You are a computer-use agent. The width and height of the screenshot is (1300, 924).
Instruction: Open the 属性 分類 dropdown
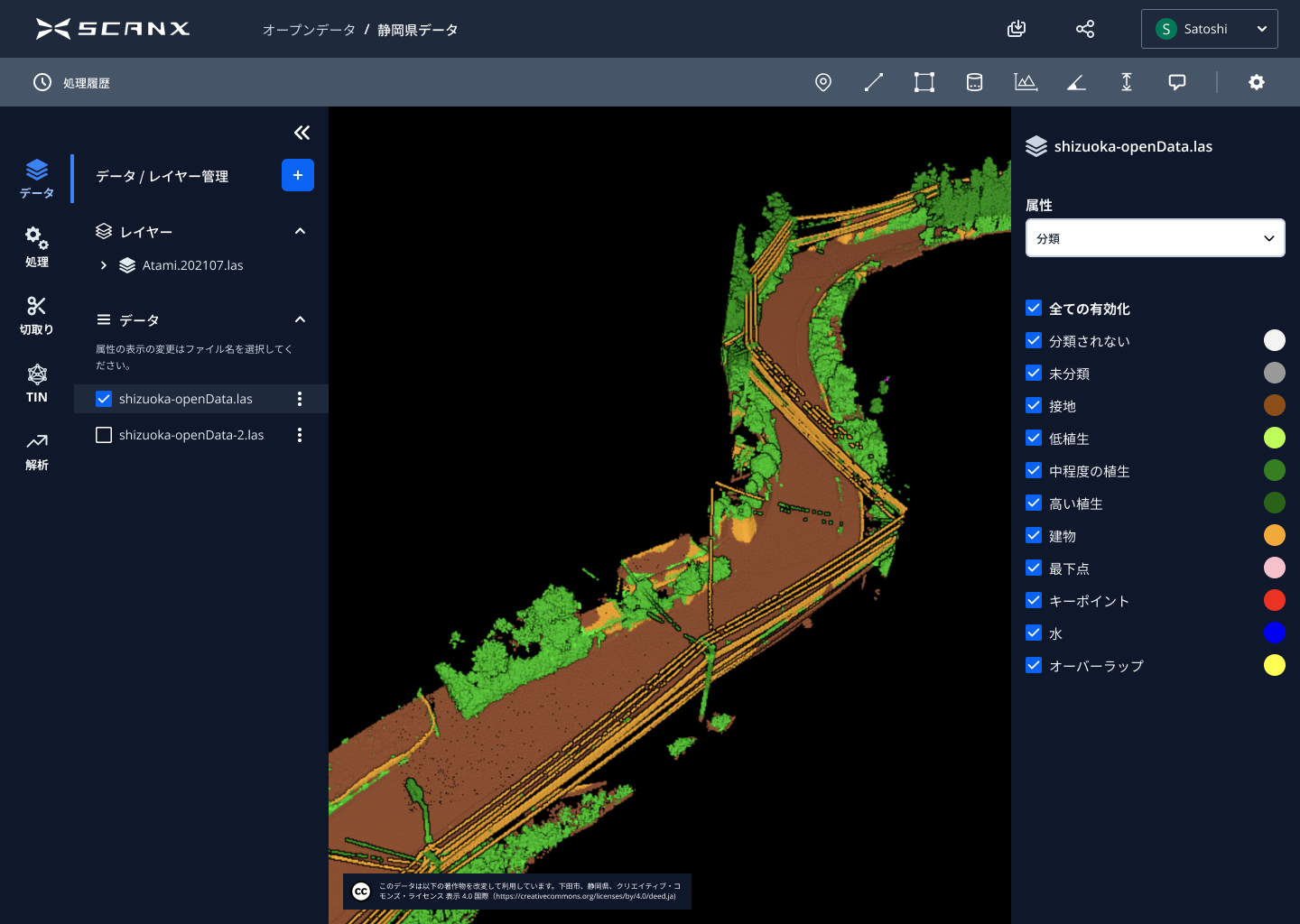(x=1155, y=238)
